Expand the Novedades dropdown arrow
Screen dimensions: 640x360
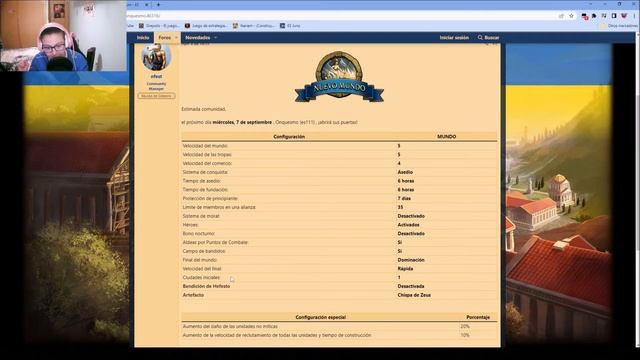[x=216, y=38]
